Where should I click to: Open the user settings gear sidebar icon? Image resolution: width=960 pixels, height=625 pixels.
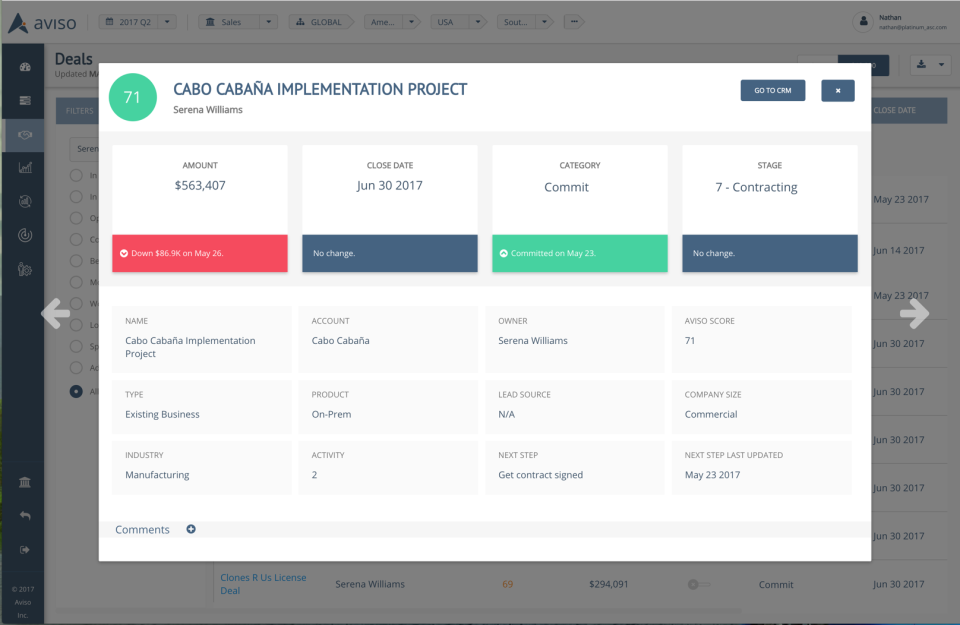click(25, 269)
